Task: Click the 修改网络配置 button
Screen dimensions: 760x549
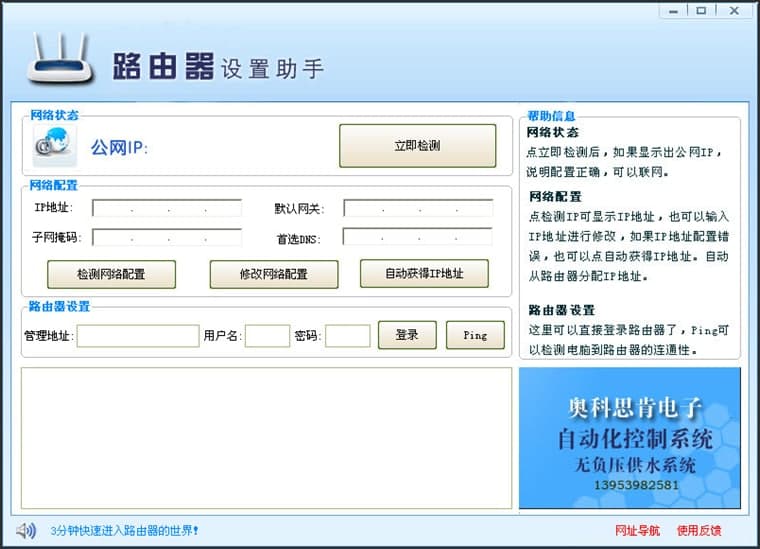Action: 274,274
